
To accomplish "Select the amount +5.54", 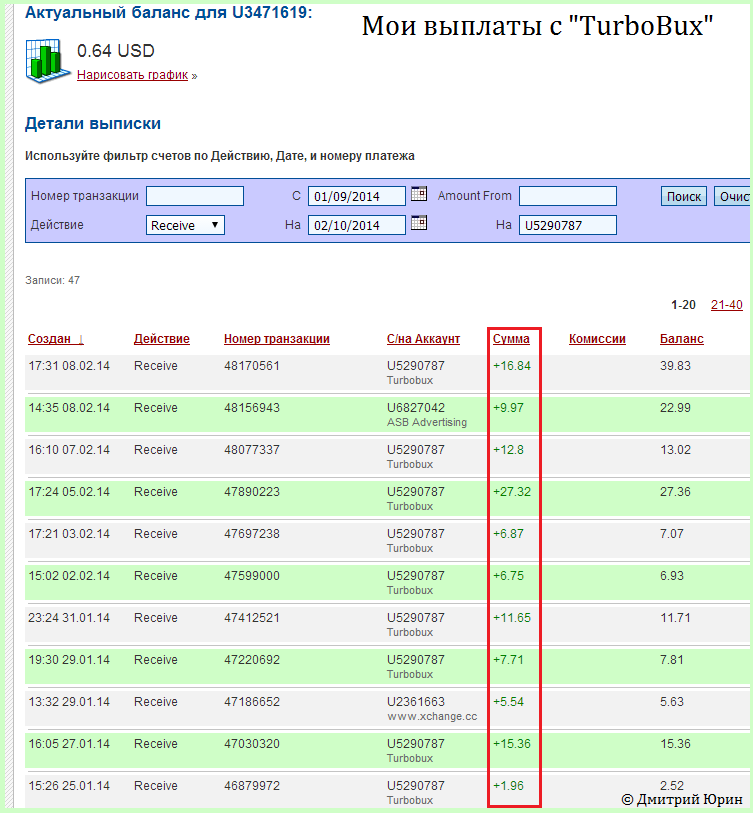I will click(508, 702).
